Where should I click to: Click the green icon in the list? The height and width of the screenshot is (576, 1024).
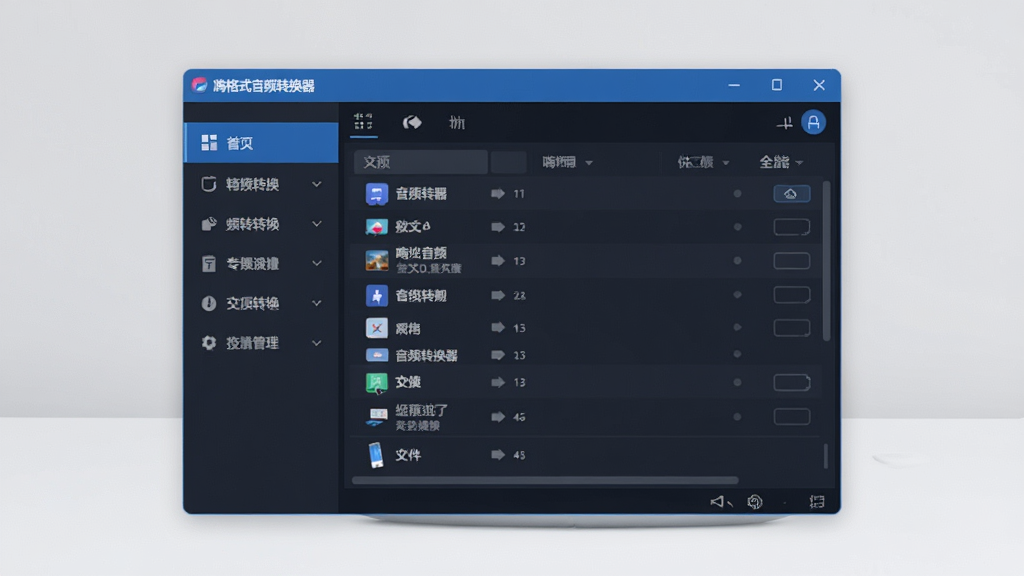coord(377,383)
